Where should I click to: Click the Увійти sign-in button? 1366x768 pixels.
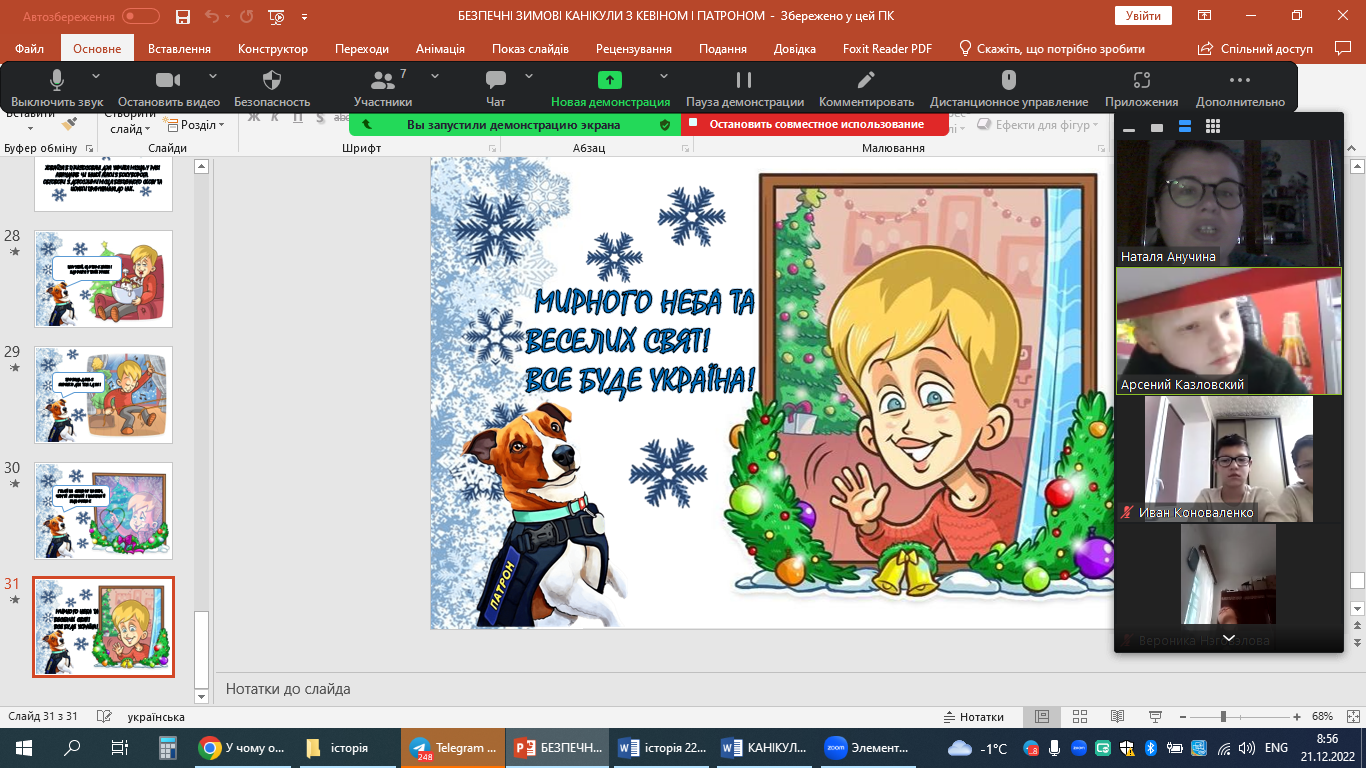coord(1143,16)
